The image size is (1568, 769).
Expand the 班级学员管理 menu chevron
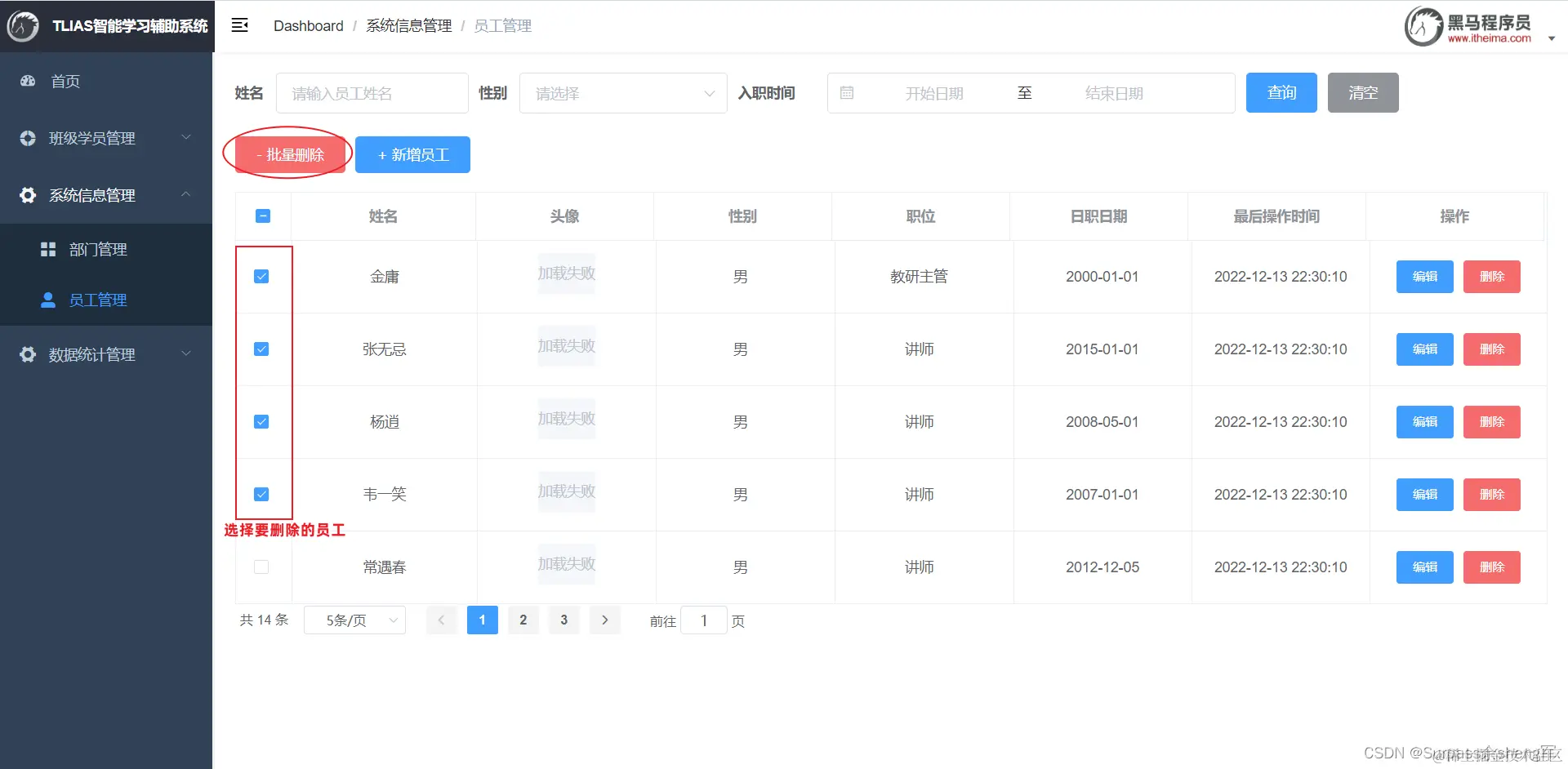tap(186, 137)
